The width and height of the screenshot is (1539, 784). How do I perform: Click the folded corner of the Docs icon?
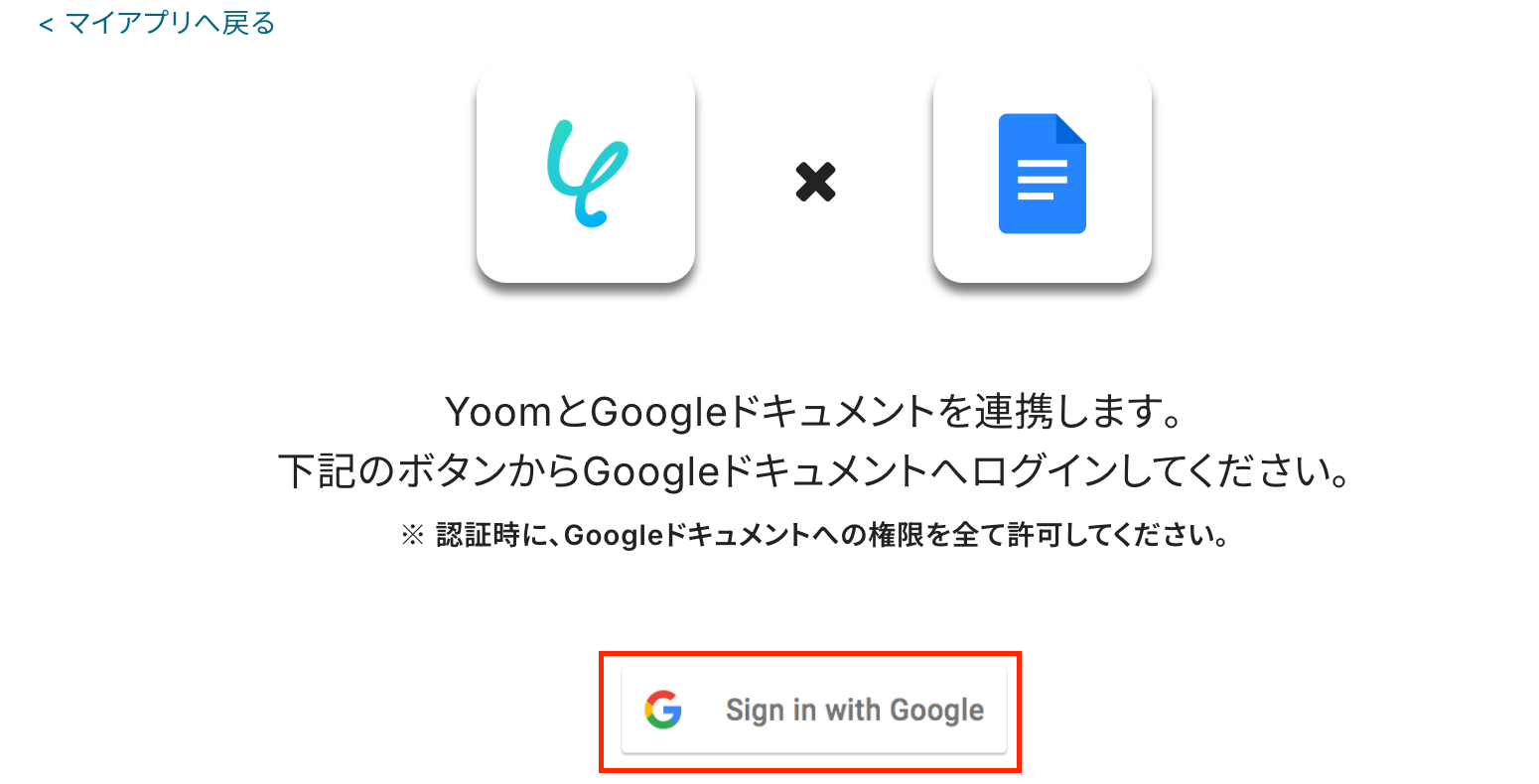1070,128
